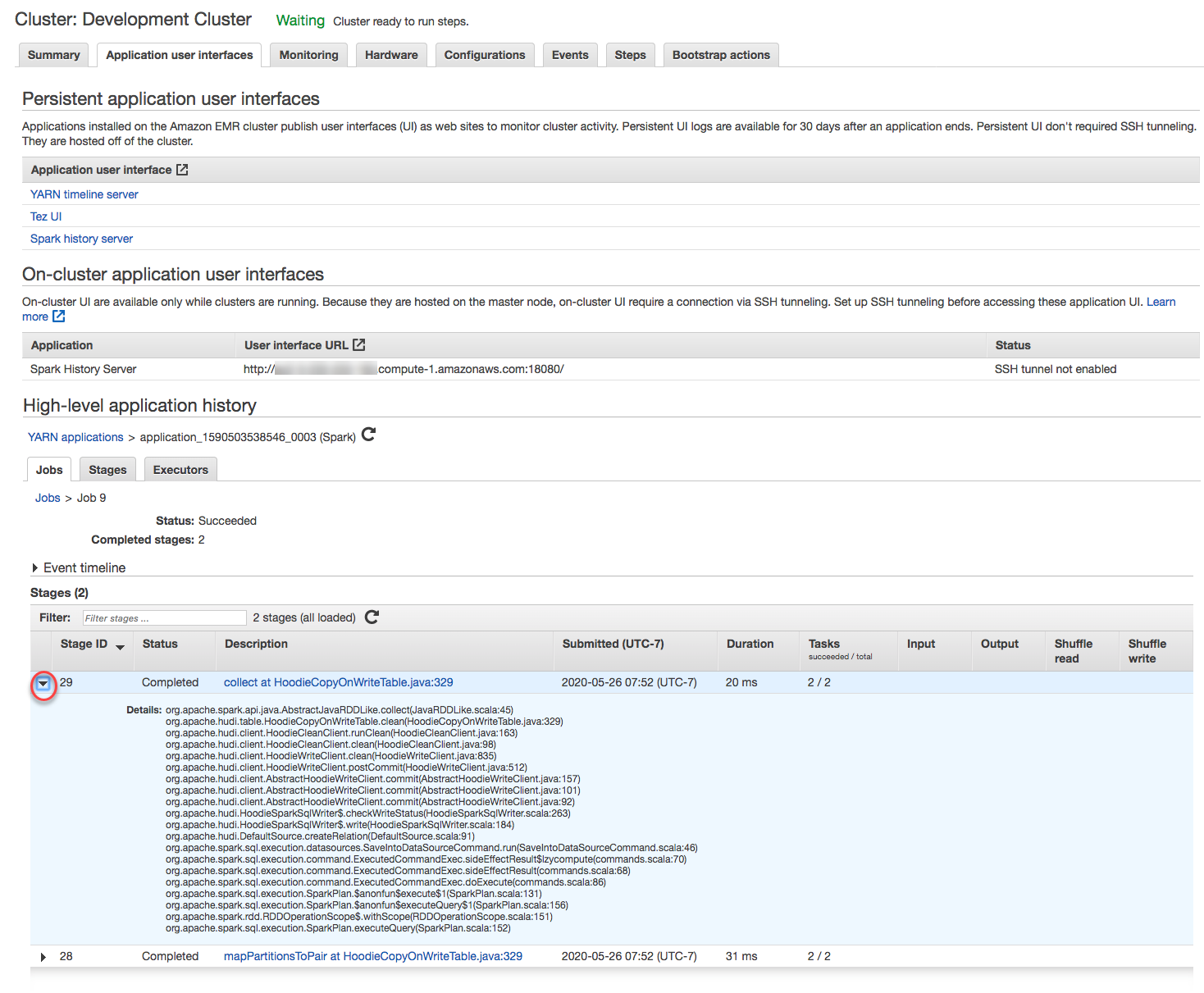1204x993 pixels.
Task: Refresh the YARN application history
Action: [368, 435]
